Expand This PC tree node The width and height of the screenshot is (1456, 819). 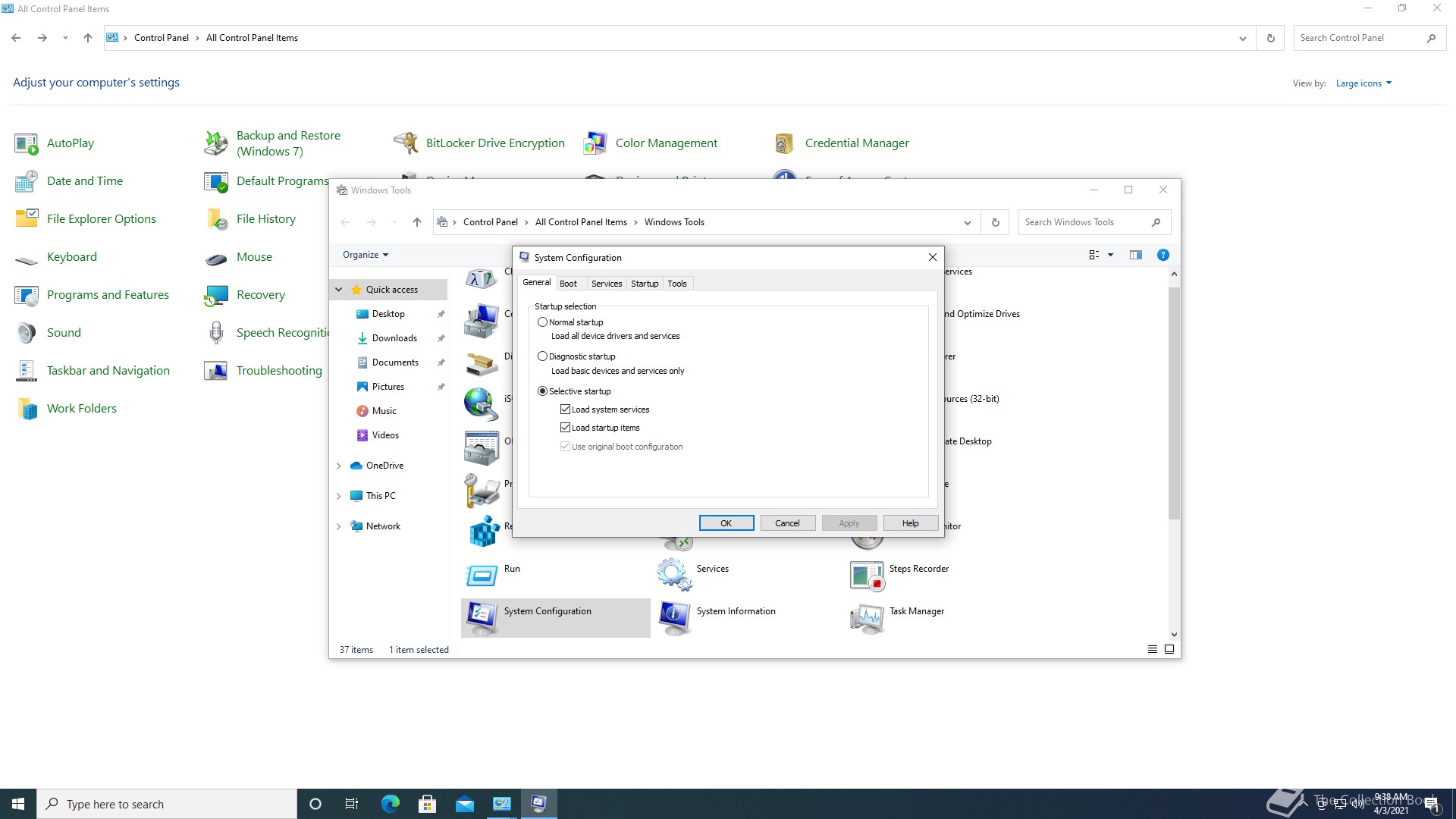tap(339, 496)
